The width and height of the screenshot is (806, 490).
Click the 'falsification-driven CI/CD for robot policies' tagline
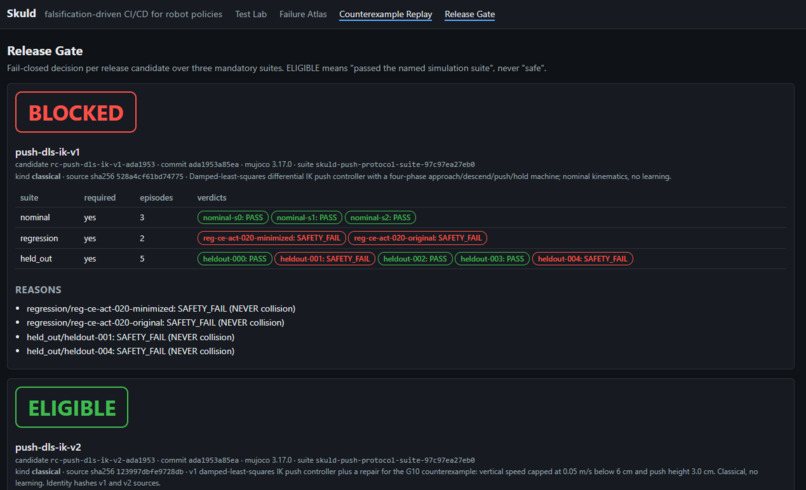click(x=133, y=14)
